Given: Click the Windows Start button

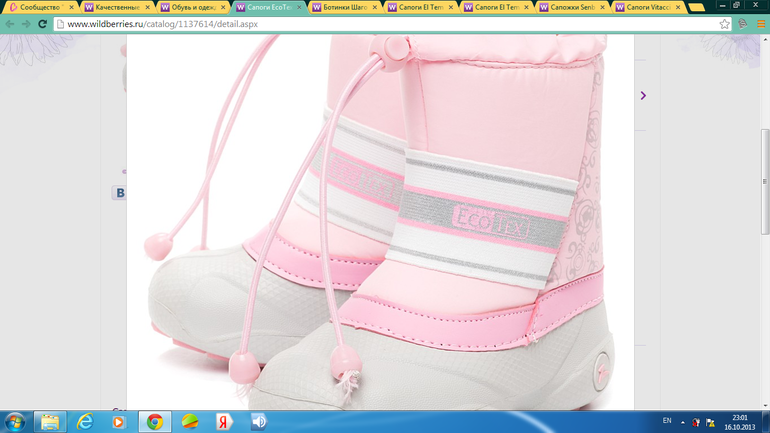Looking at the screenshot, I should coord(15,422).
